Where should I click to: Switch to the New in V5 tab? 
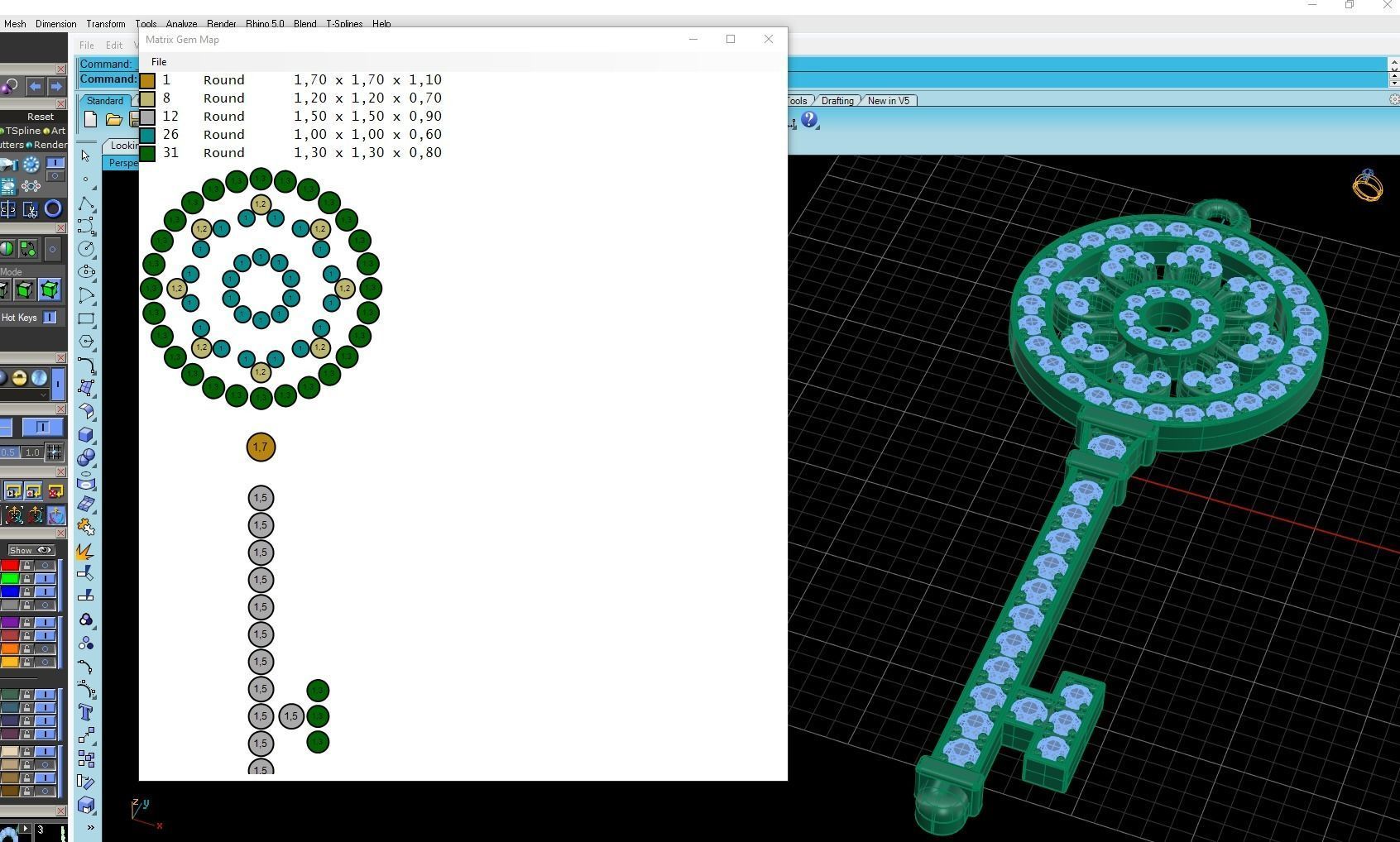(x=889, y=101)
